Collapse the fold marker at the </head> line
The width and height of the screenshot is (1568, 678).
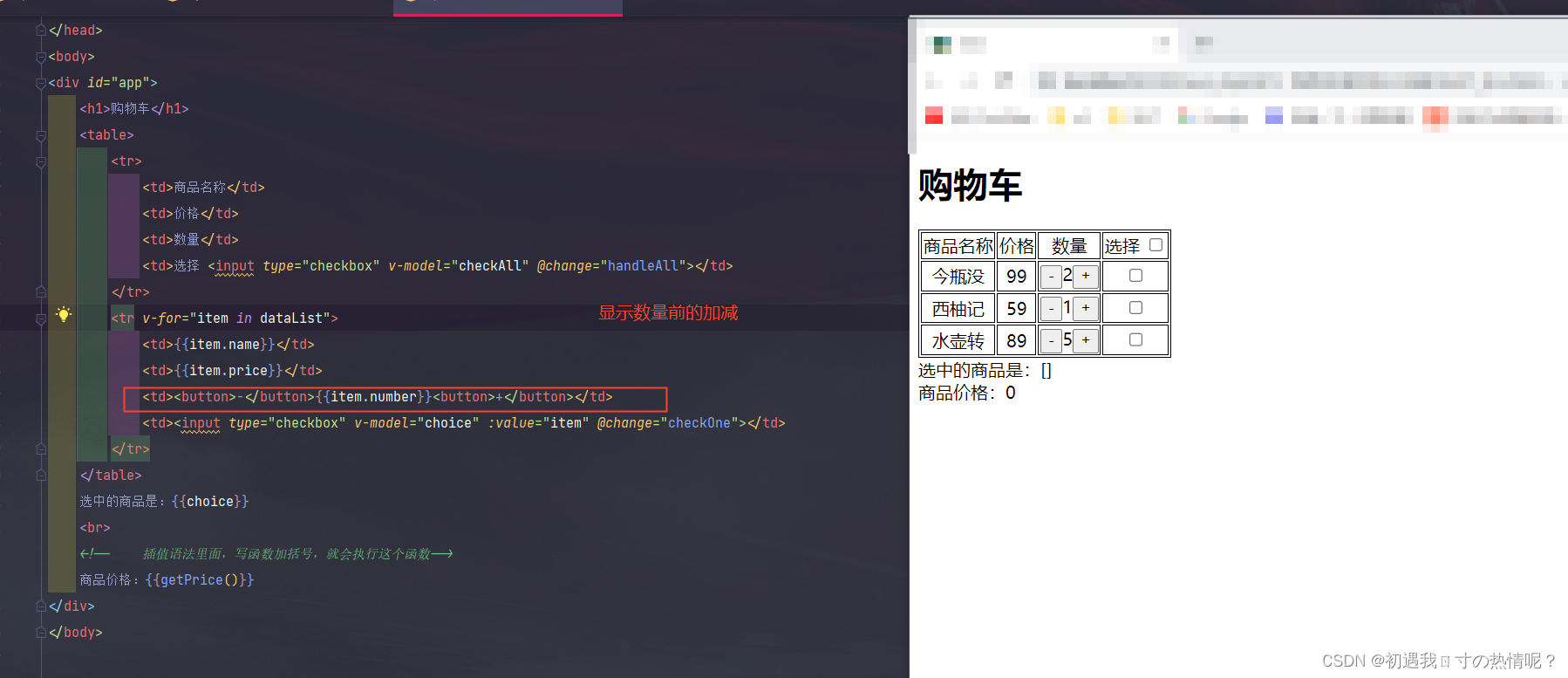click(x=41, y=31)
